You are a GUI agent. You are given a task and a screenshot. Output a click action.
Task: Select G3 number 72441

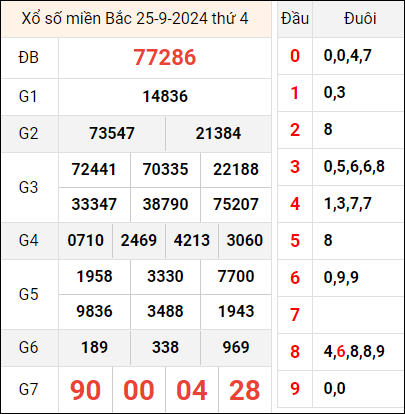[94, 169]
